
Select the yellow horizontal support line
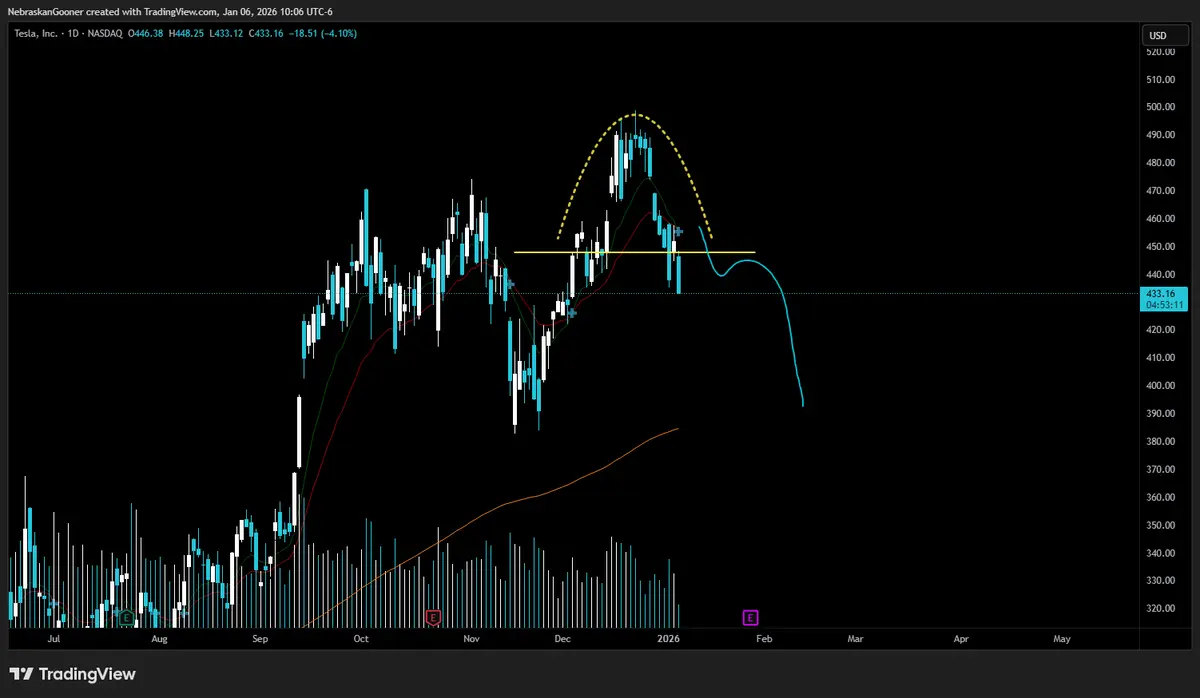tap(634, 252)
